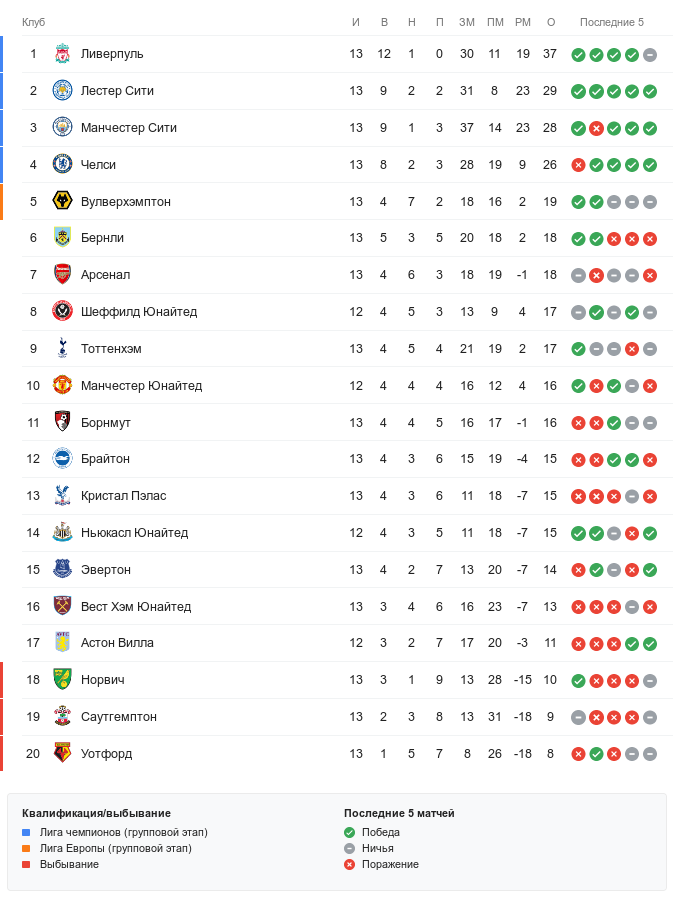
Task: Click the Wolverhampton wolf crest
Action: [x=62, y=202]
